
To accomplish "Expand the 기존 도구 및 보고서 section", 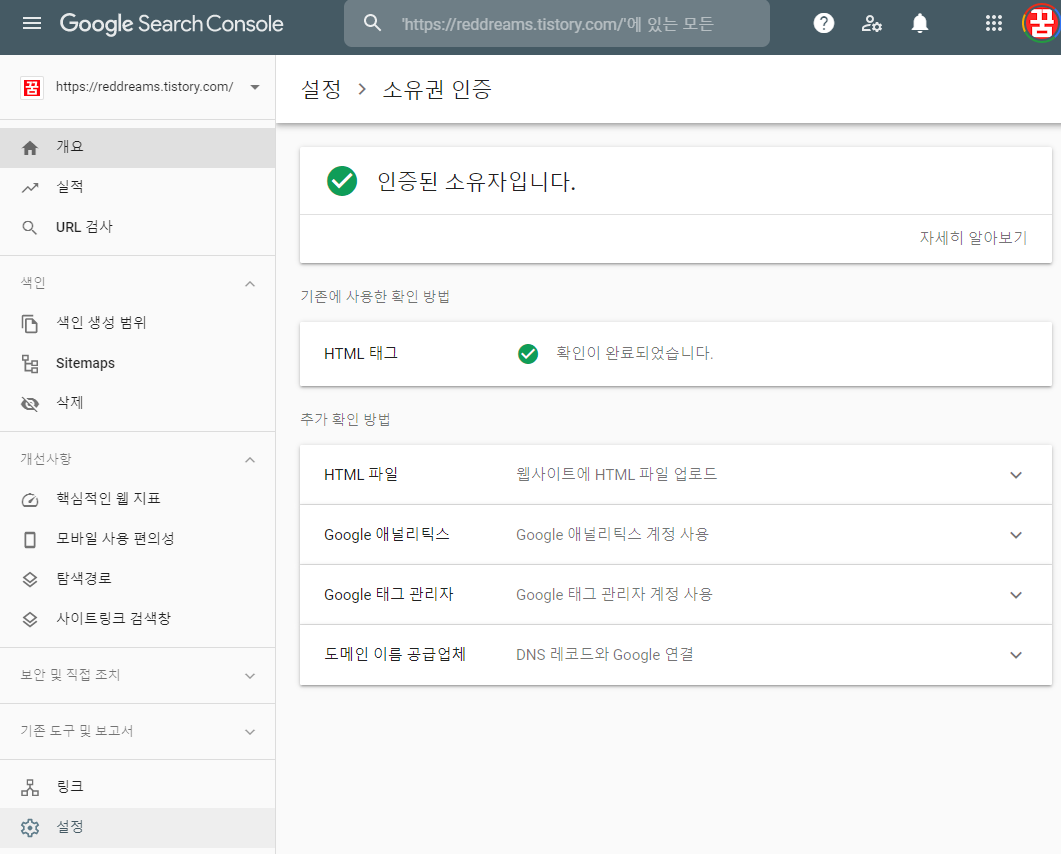I will click(x=250, y=732).
